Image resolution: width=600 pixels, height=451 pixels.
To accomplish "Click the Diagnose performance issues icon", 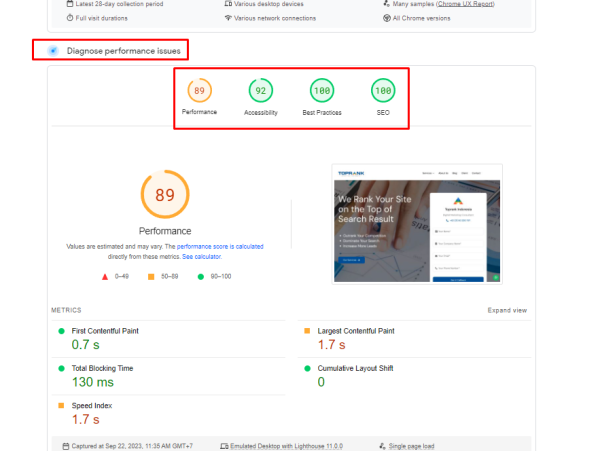I will [x=53, y=50].
